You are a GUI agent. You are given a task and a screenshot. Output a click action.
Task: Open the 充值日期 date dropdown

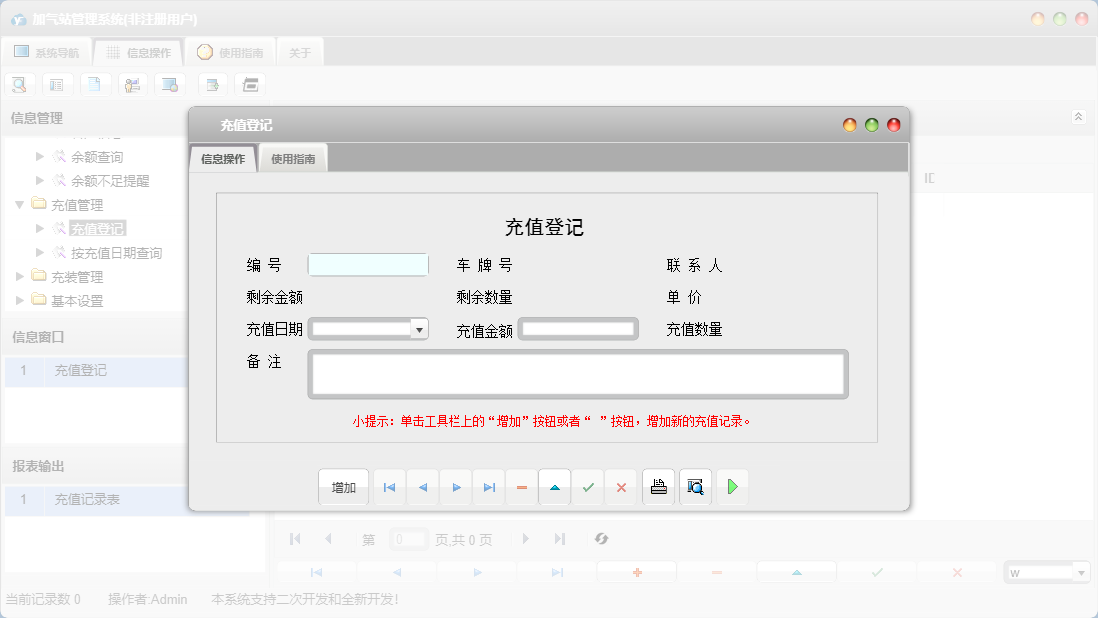tap(421, 328)
